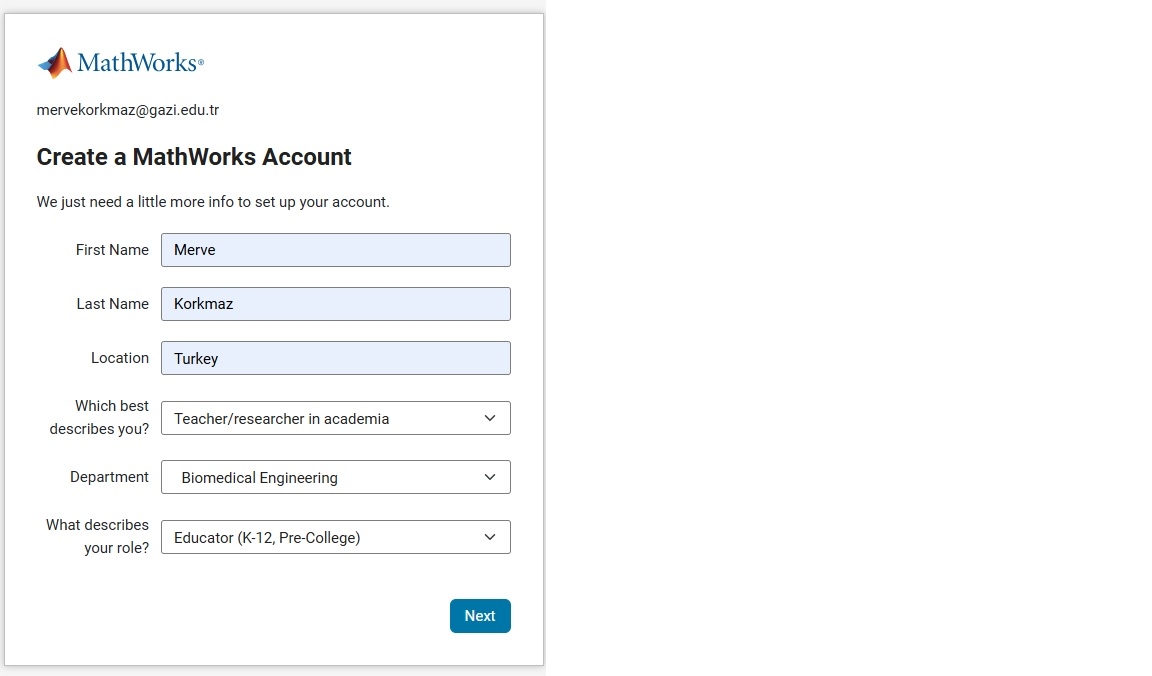Click chevron arrow beside Educator (K-12, Pre-College)

tap(490, 537)
